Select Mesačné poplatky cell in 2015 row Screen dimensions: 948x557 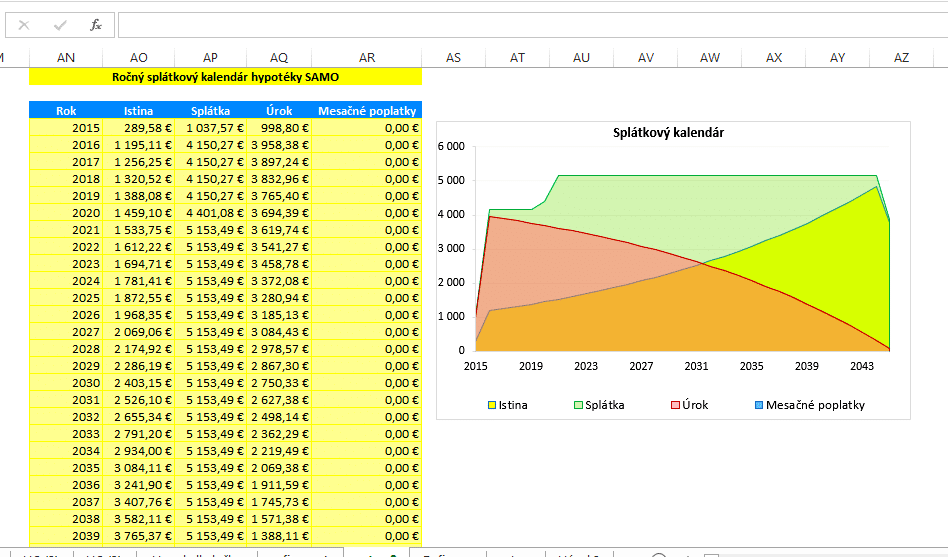pos(367,128)
